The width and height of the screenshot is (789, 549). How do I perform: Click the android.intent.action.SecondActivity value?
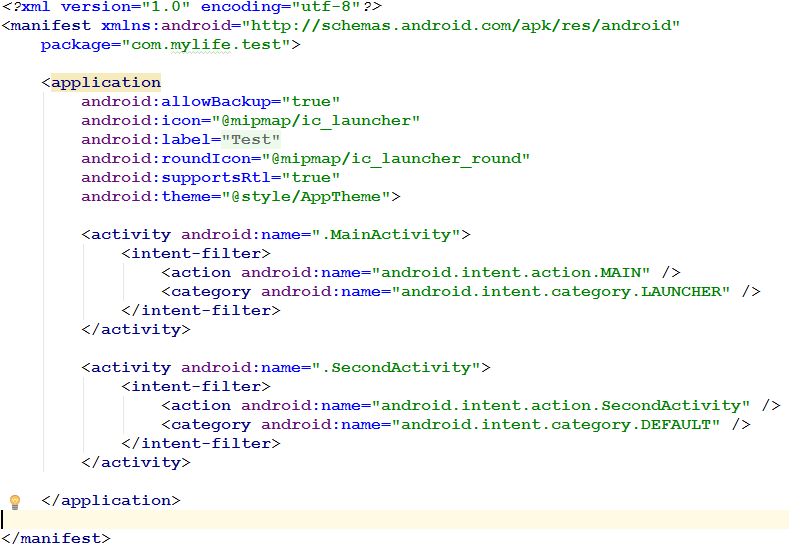coord(561,406)
